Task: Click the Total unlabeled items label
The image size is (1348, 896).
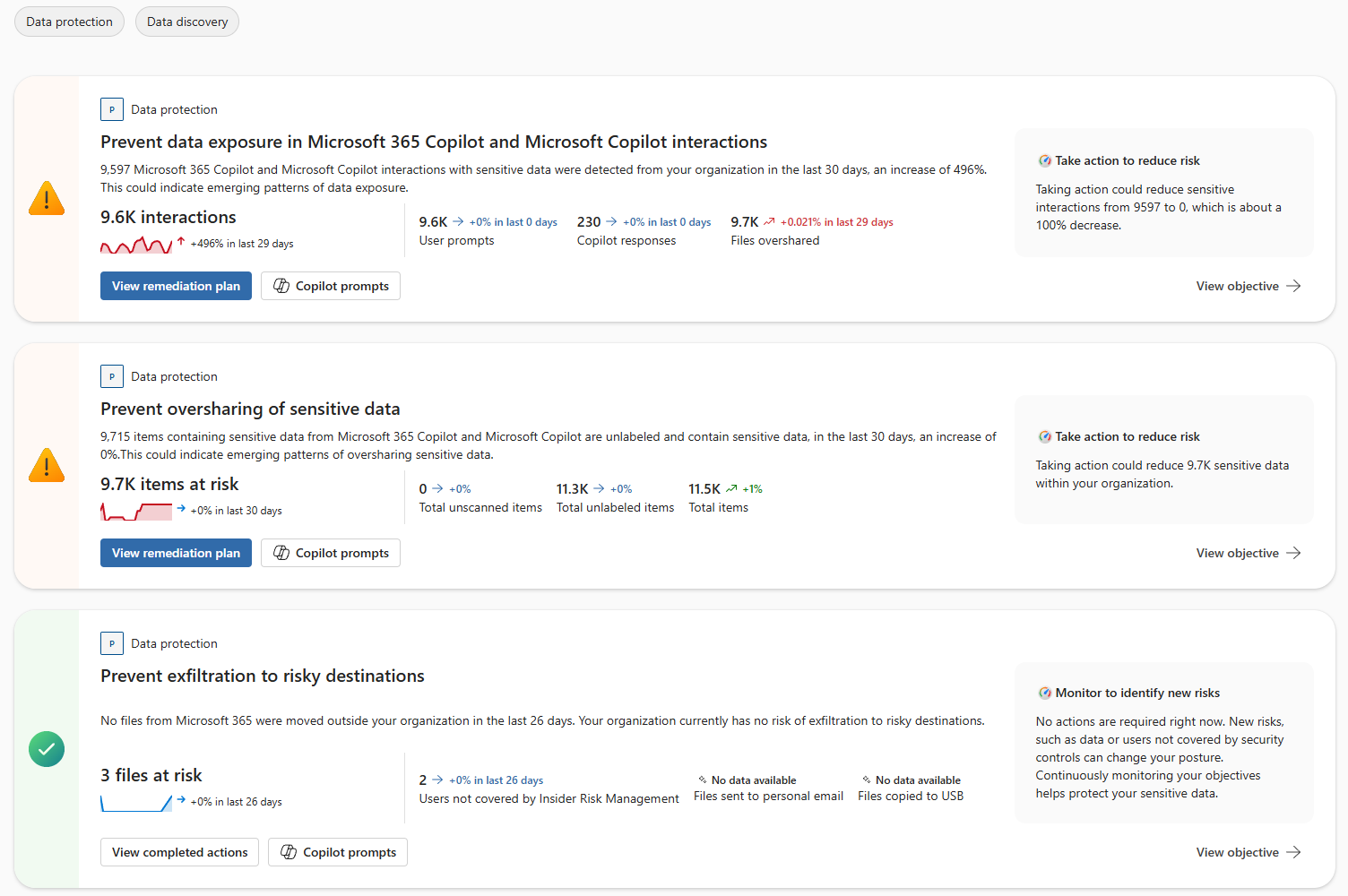Action: point(615,507)
